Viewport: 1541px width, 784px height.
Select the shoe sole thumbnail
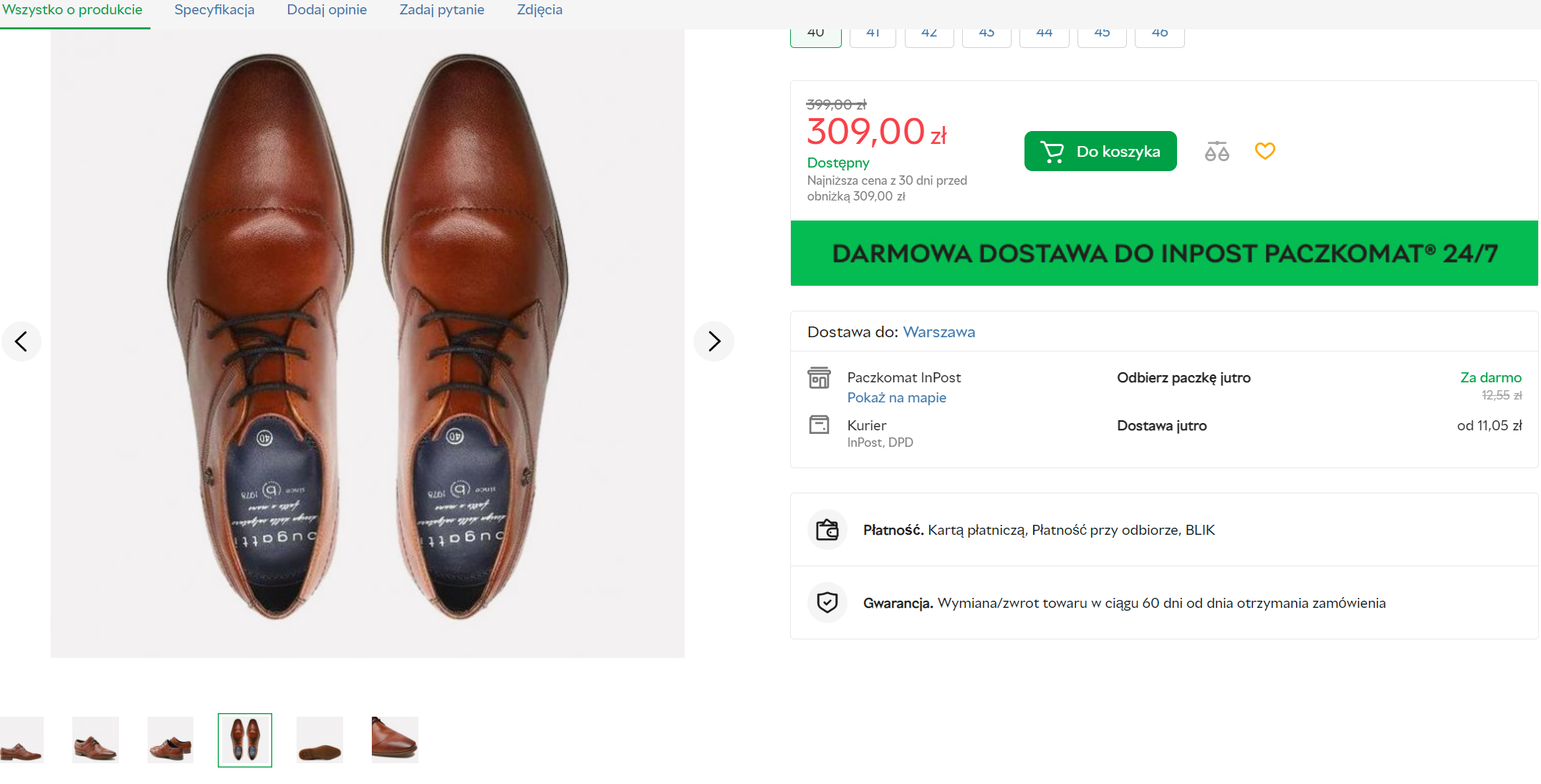[x=320, y=740]
